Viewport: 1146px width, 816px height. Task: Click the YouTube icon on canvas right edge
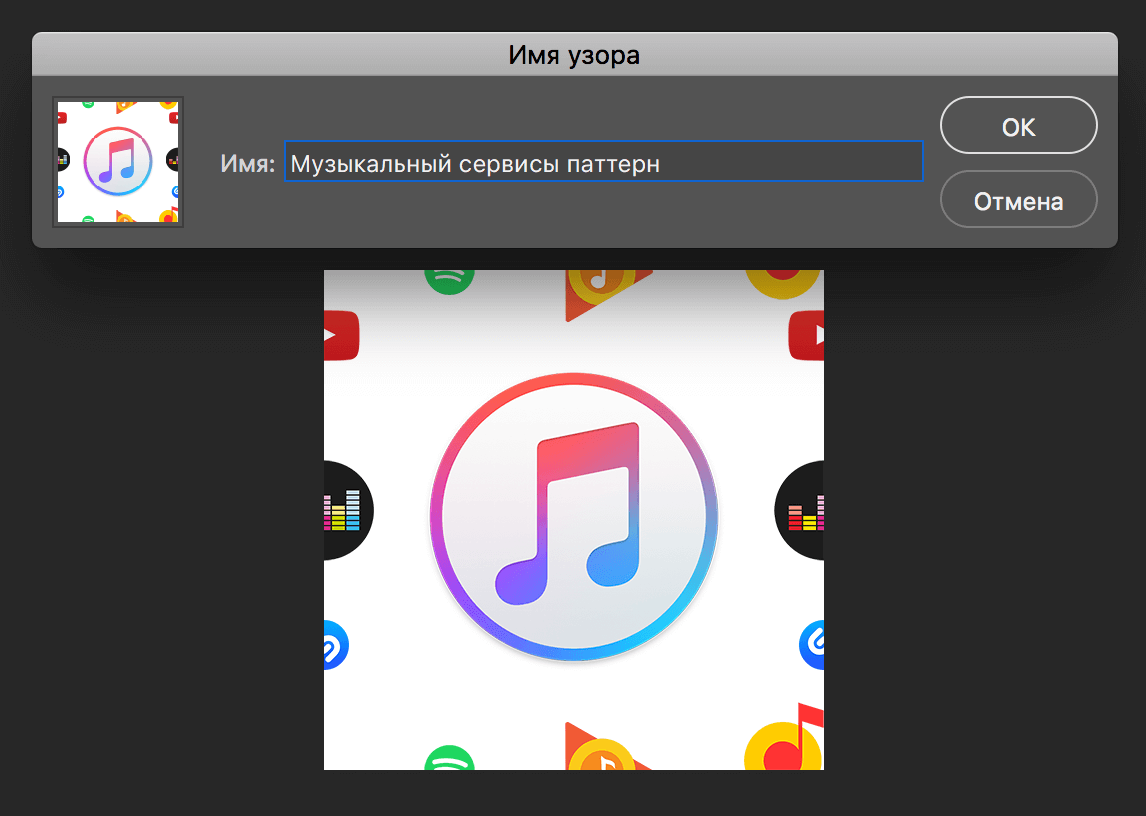807,335
